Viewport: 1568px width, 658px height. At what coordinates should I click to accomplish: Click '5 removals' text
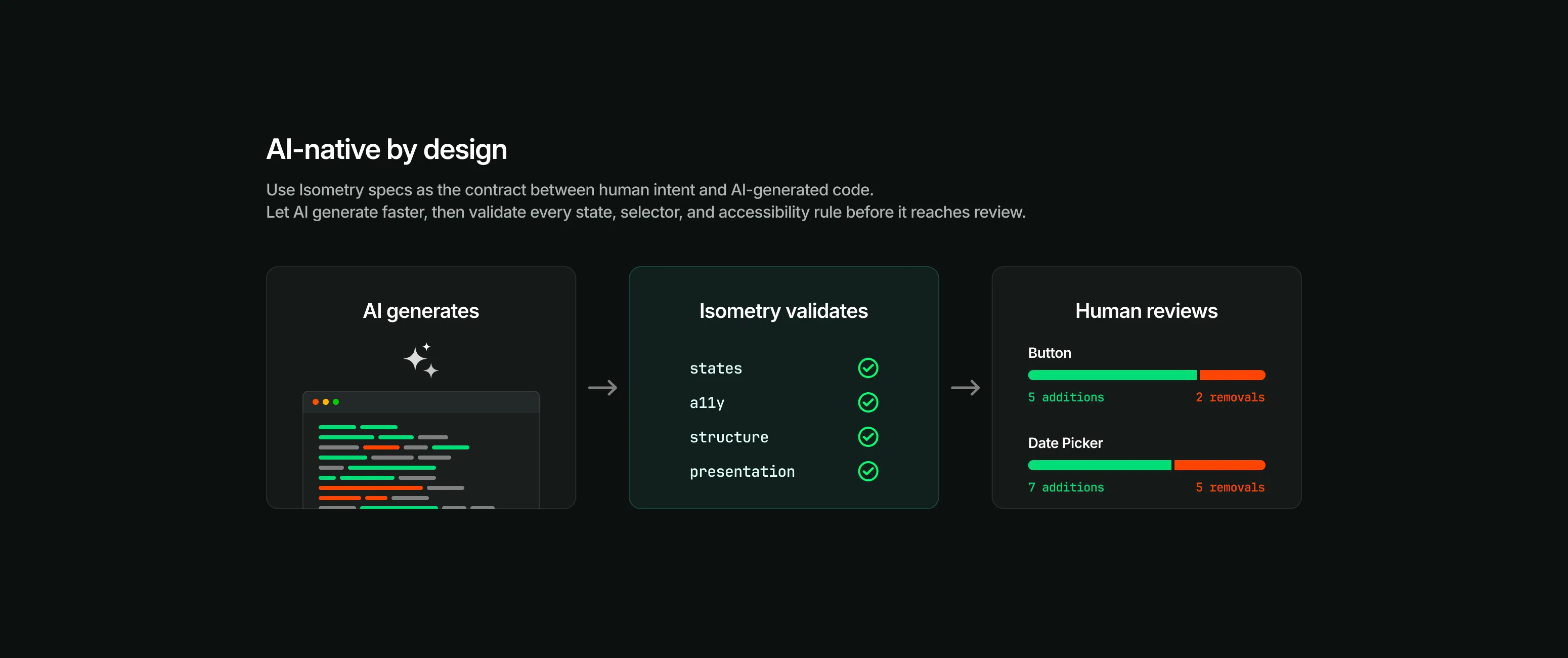(x=1230, y=487)
